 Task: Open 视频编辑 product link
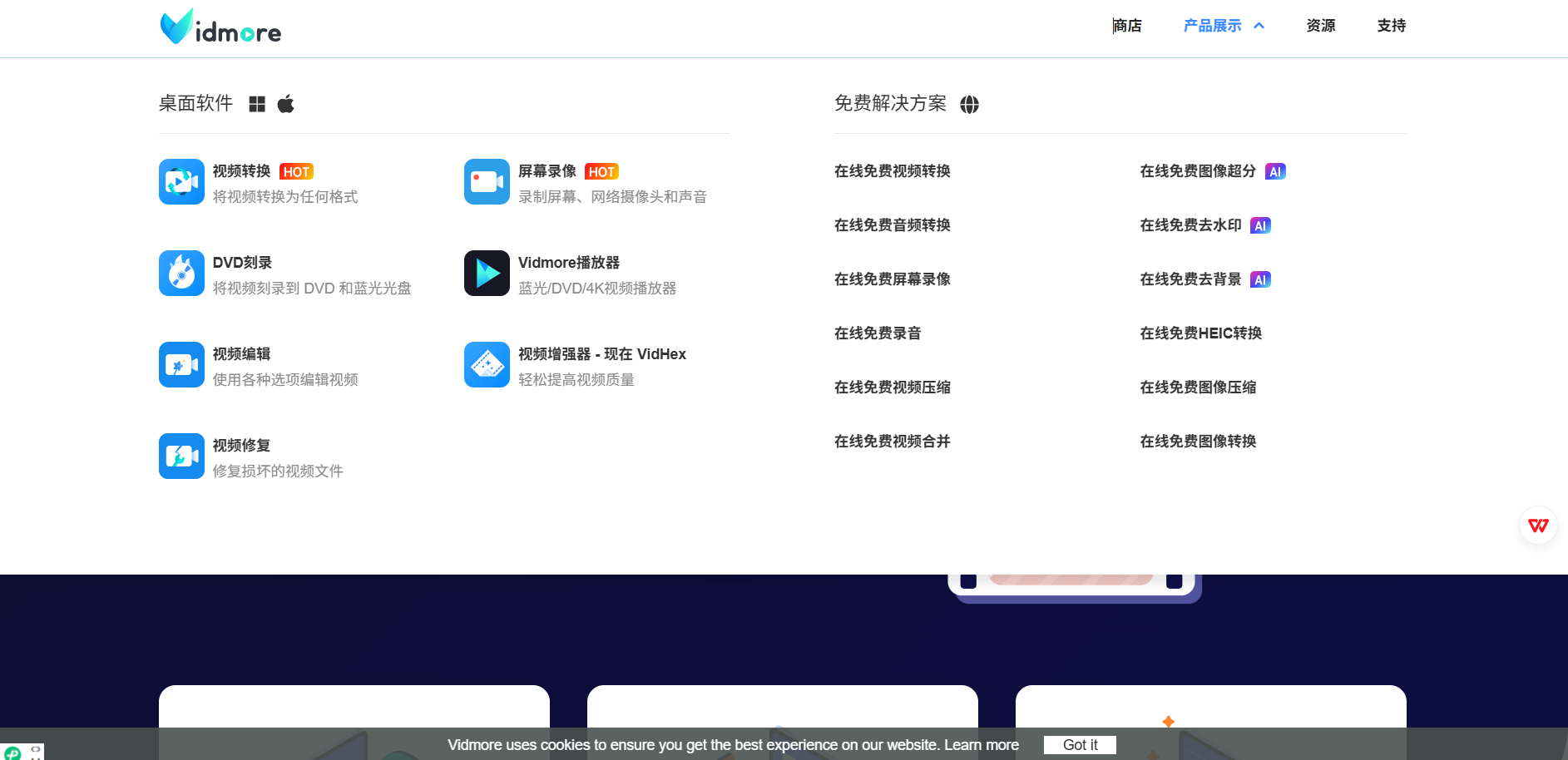click(x=241, y=354)
